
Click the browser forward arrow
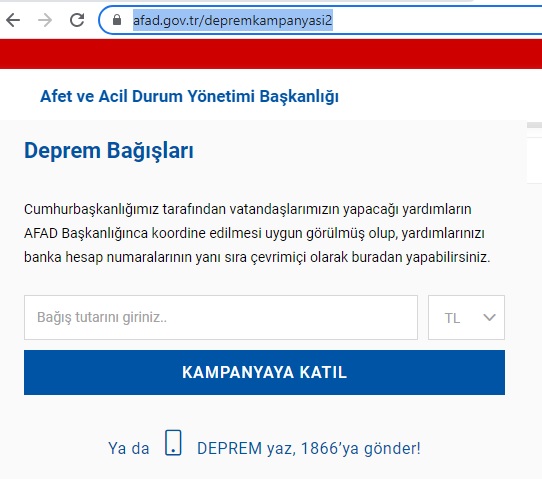[45, 20]
